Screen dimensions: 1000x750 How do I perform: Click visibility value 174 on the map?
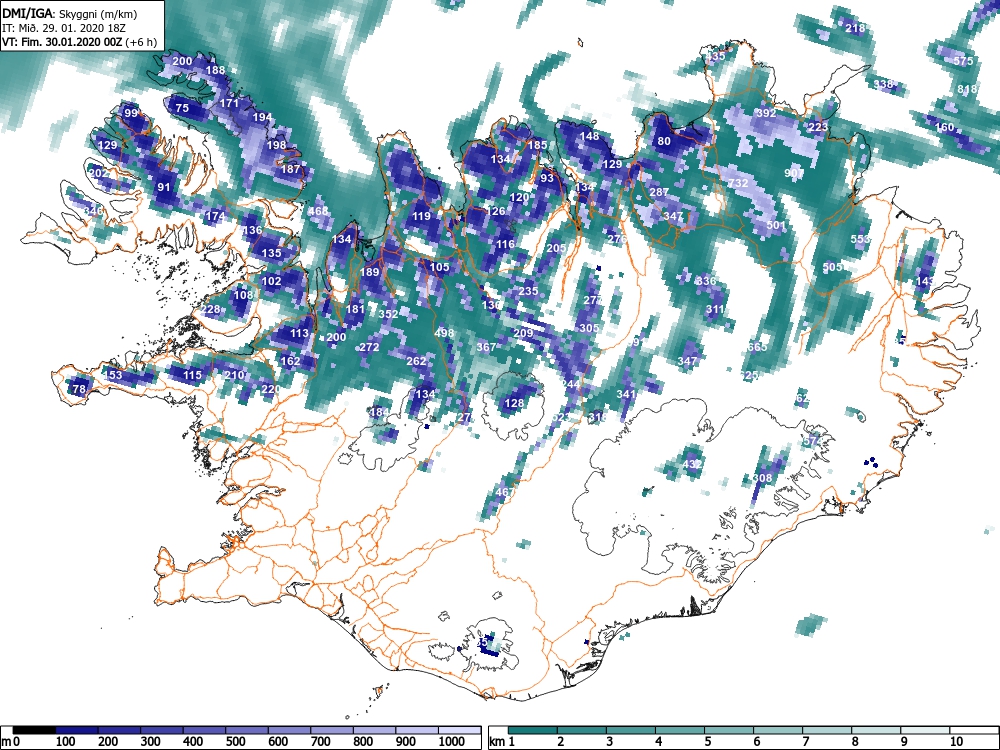(215, 216)
